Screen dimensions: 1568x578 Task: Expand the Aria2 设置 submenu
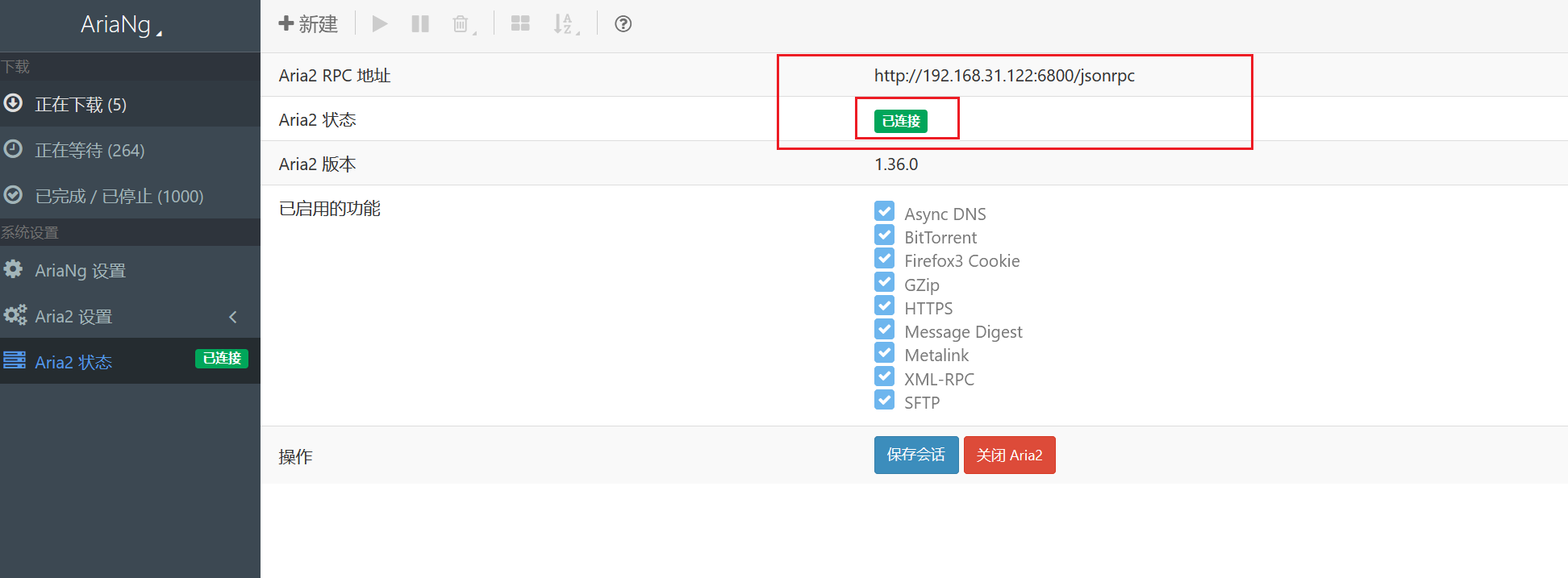(130, 316)
